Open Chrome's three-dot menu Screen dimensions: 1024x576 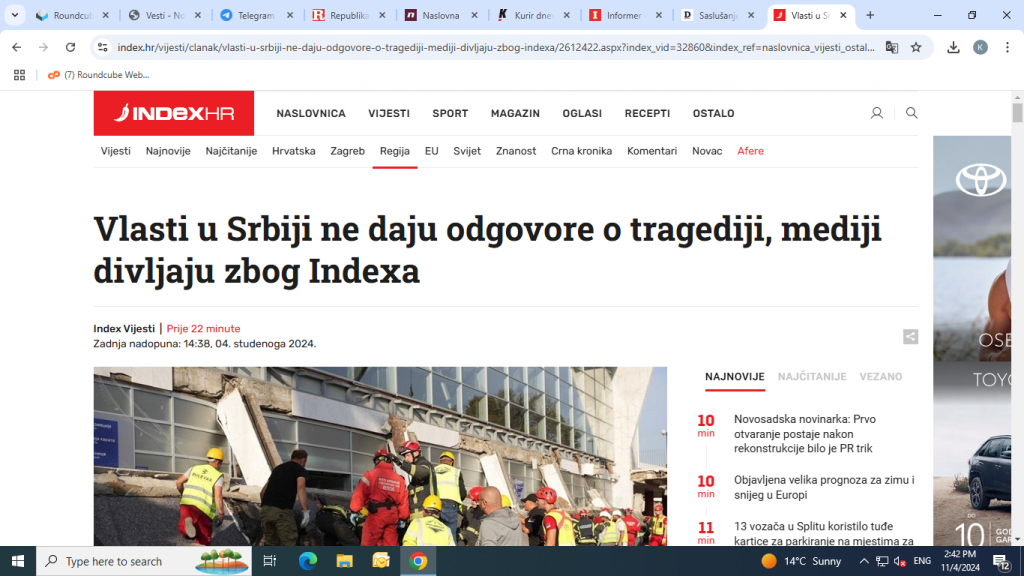coord(1007,47)
